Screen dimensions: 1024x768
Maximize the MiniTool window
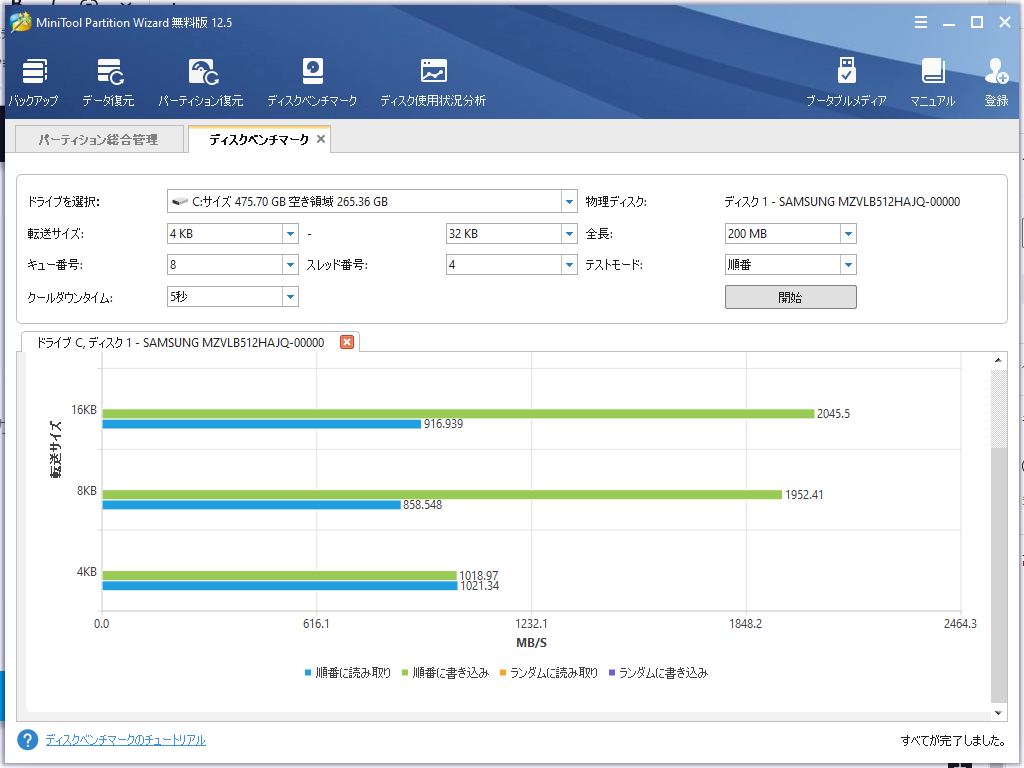tap(977, 22)
